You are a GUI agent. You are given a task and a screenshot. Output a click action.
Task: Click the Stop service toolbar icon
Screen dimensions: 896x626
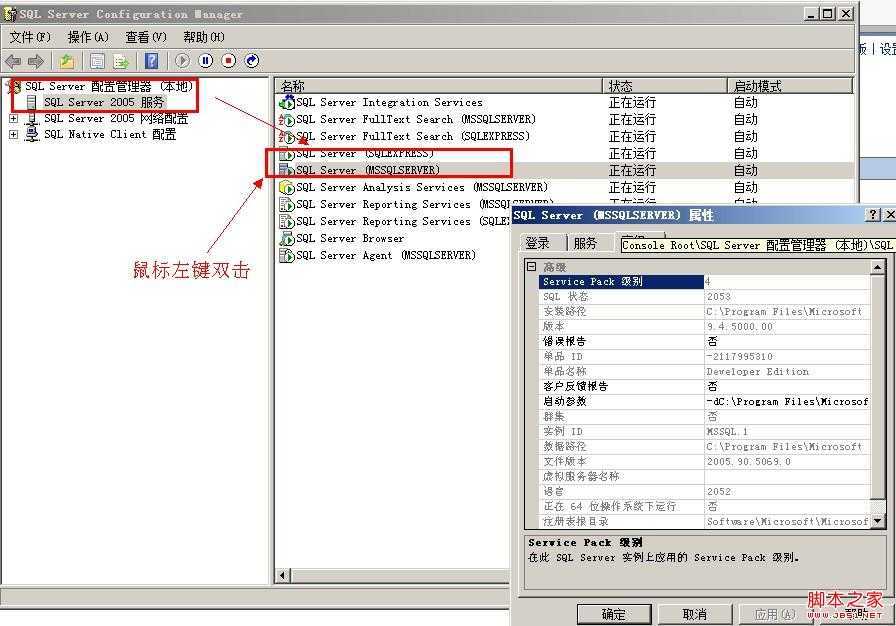pos(229,61)
